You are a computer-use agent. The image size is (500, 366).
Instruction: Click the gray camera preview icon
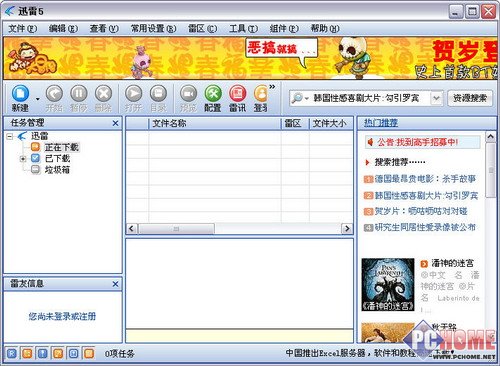click(188, 93)
